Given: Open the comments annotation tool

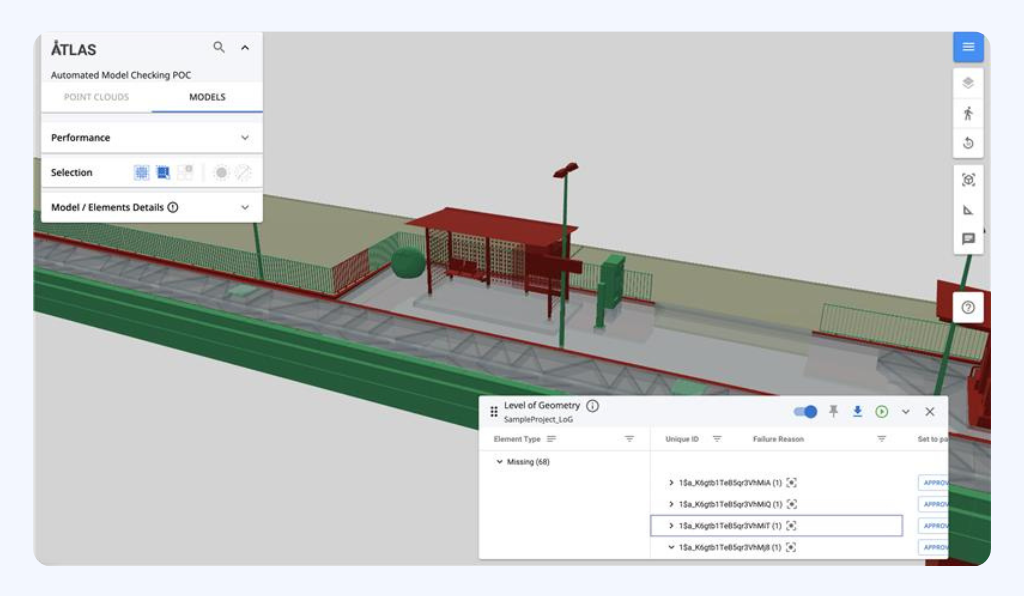Looking at the screenshot, I should pyautogui.click(x=967, y=239).
